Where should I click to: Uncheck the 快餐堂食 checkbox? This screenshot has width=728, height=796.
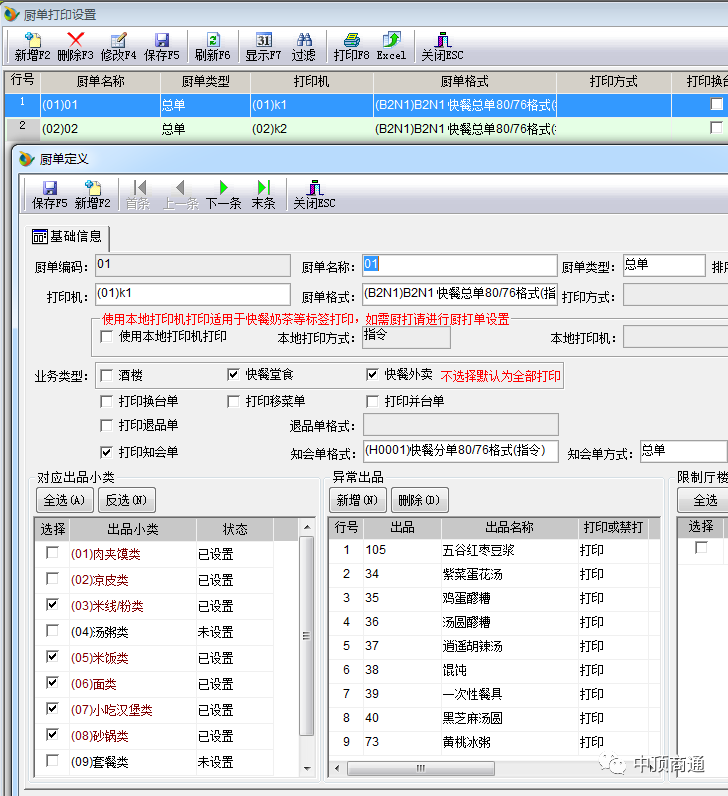pyautogui.click(x=234, y=375)
